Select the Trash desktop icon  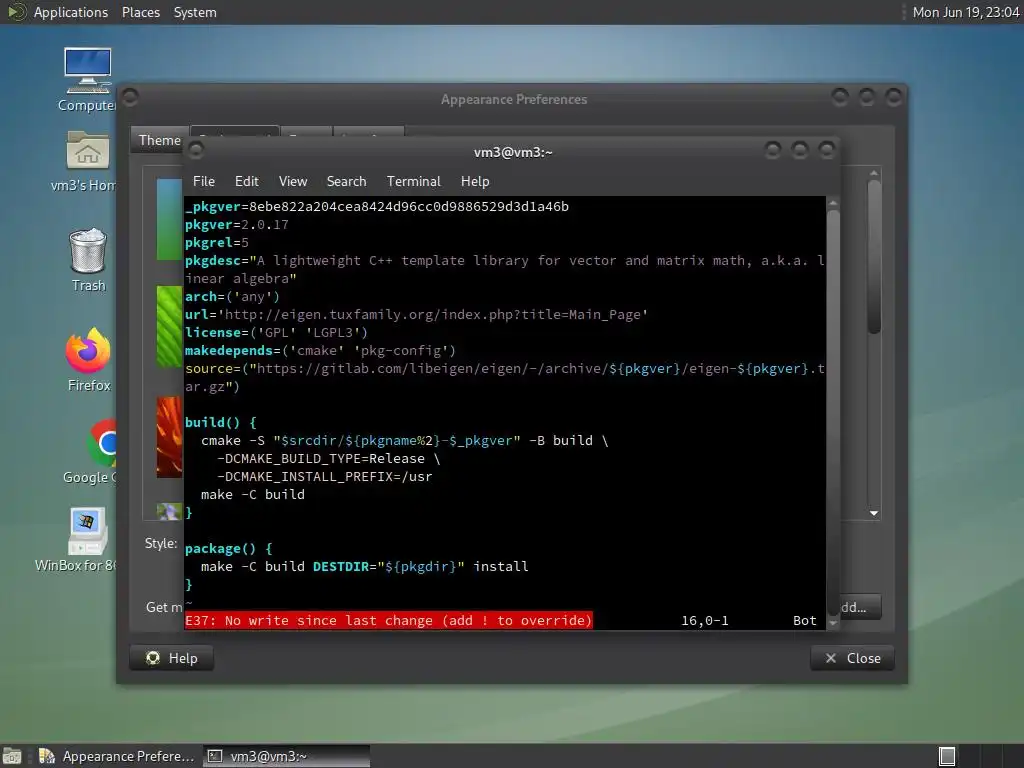88,260
